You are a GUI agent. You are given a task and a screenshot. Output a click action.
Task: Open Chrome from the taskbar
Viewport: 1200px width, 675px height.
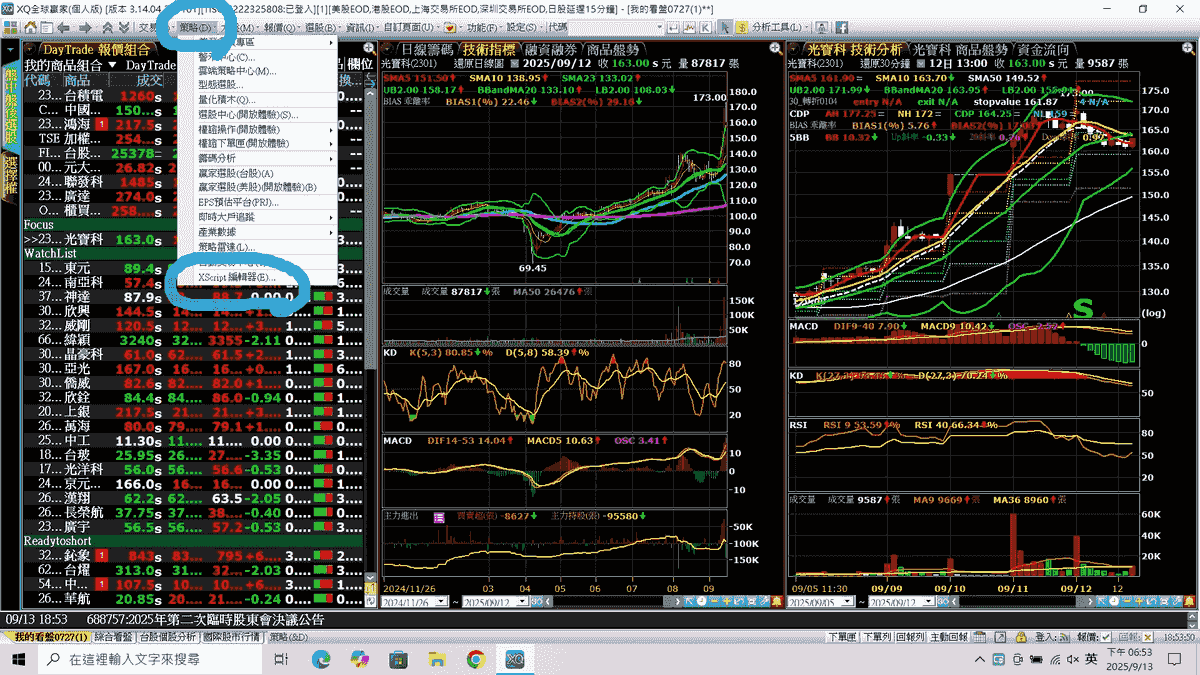pyautogui.click(x=475, y=659)
